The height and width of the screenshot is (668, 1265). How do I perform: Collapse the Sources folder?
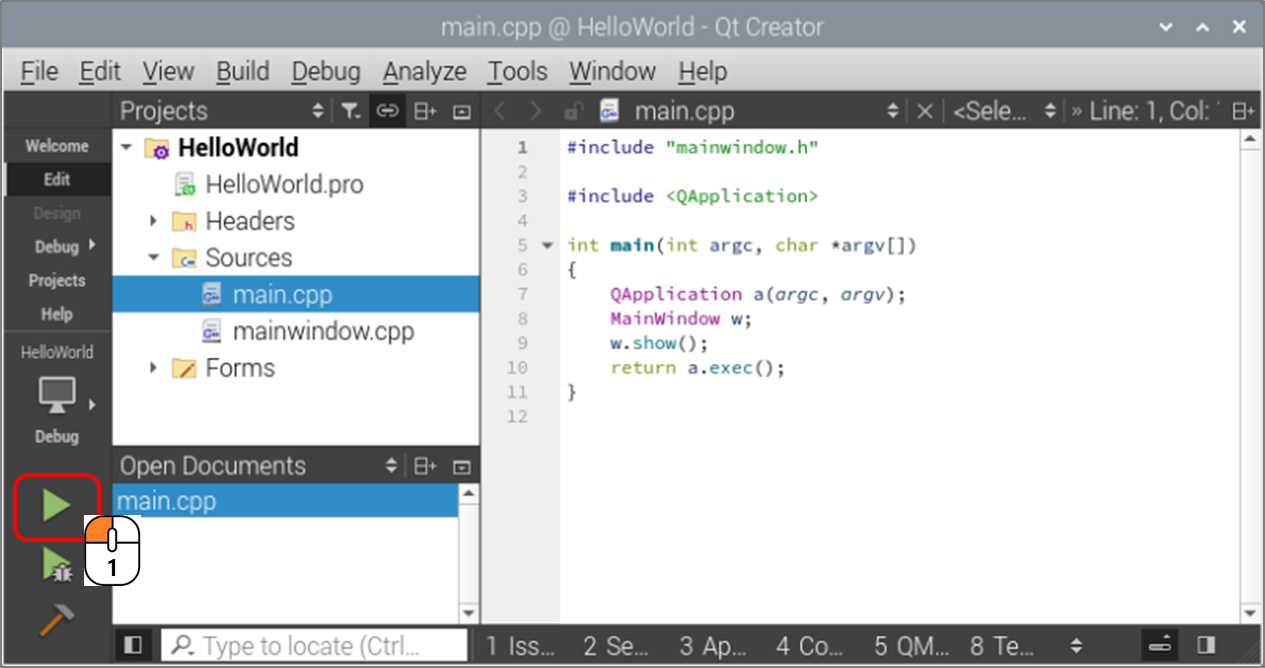click(153, 258)
